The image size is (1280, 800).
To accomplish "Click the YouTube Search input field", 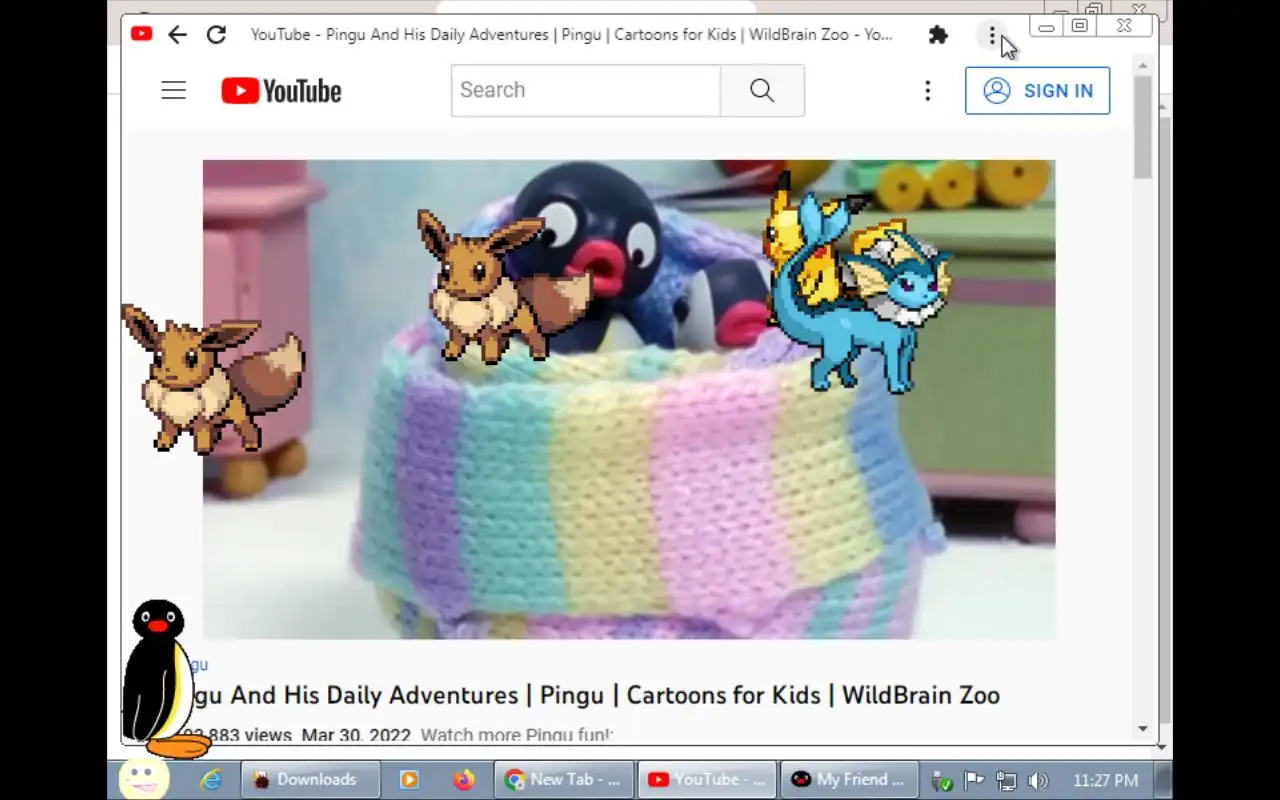I will pyautogui.click(x=586, y=90).
